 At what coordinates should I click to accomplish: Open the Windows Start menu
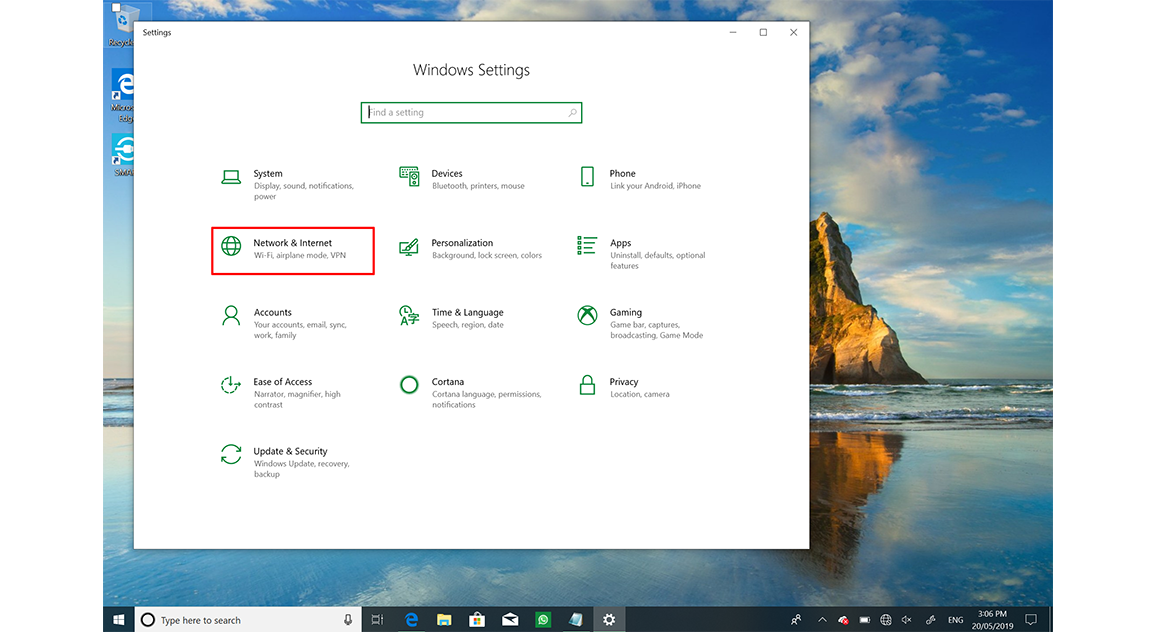(119, 619)
